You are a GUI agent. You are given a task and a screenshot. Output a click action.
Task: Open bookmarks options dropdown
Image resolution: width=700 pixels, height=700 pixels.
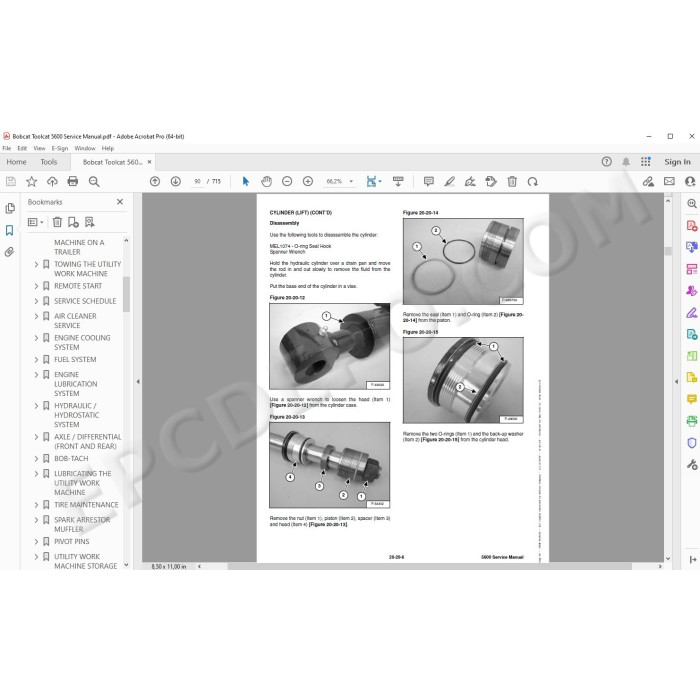pyautogui.click(x=36, y=222)
